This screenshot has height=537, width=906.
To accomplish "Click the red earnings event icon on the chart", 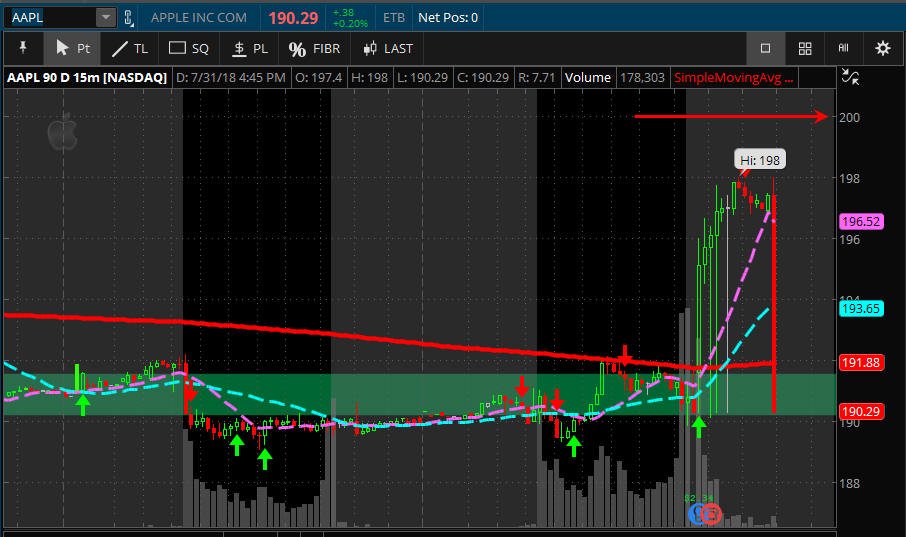I will point(713,513).
